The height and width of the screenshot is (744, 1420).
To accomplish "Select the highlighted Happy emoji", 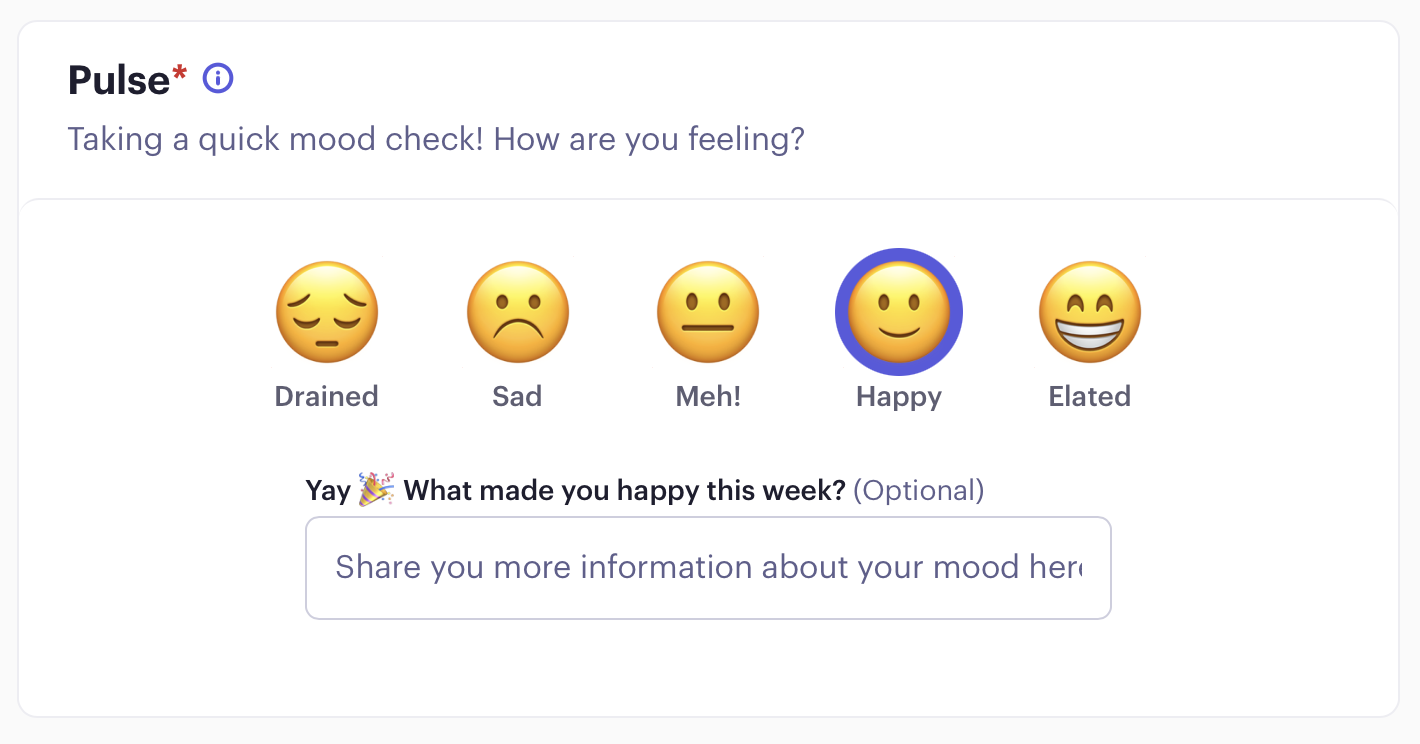I will 899,312.
